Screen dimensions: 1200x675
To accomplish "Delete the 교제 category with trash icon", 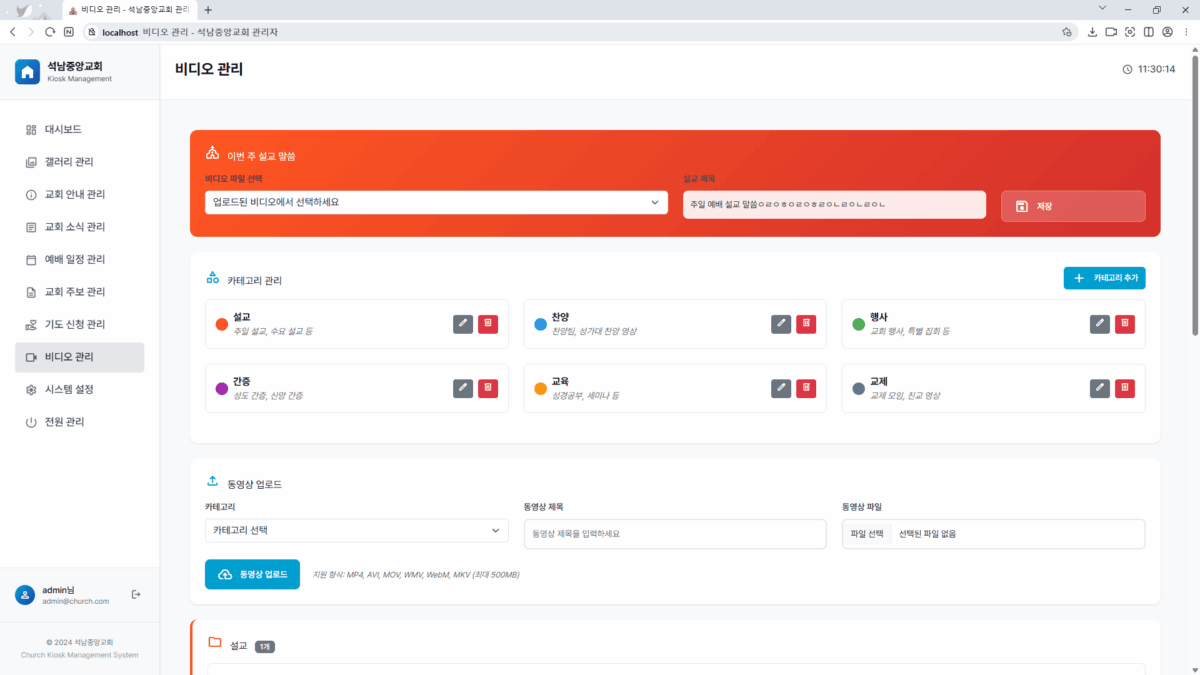I will pyautogui.click(x=1125, y=388).
